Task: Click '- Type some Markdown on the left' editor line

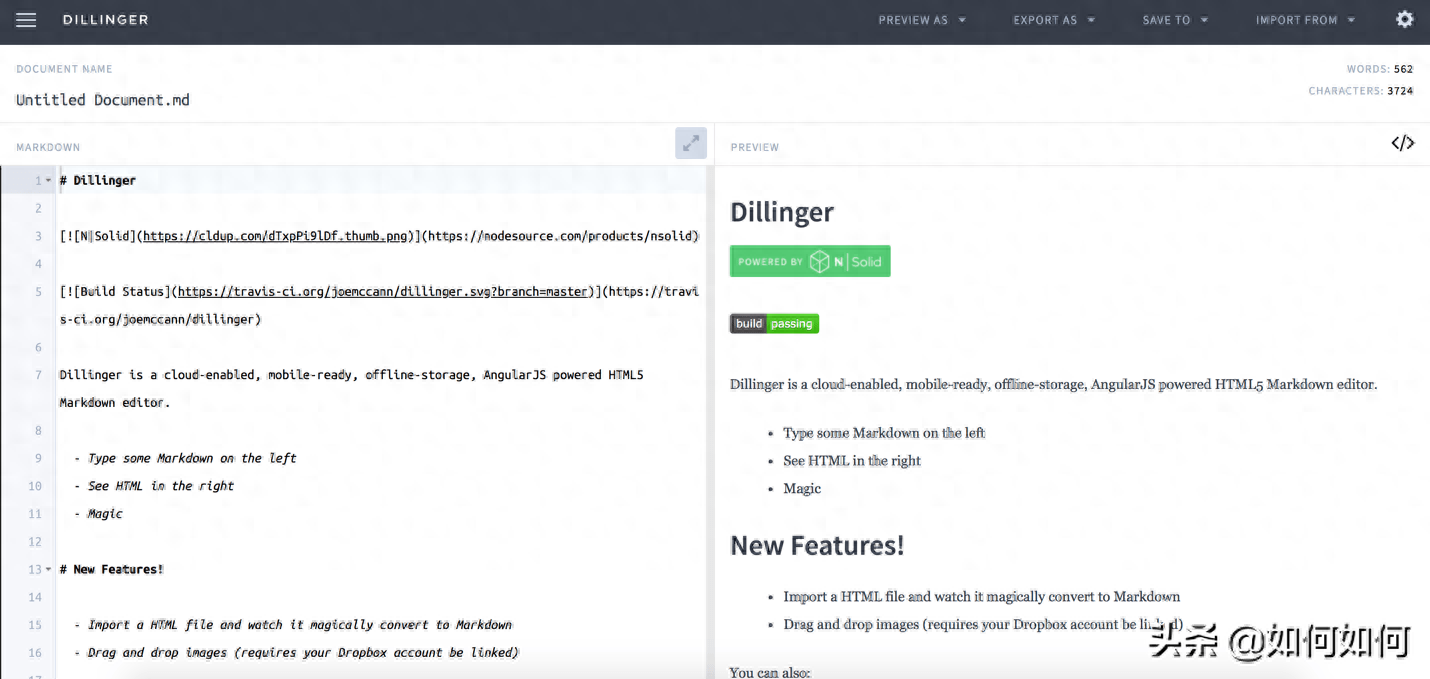Action: click(x=185, y=458)
